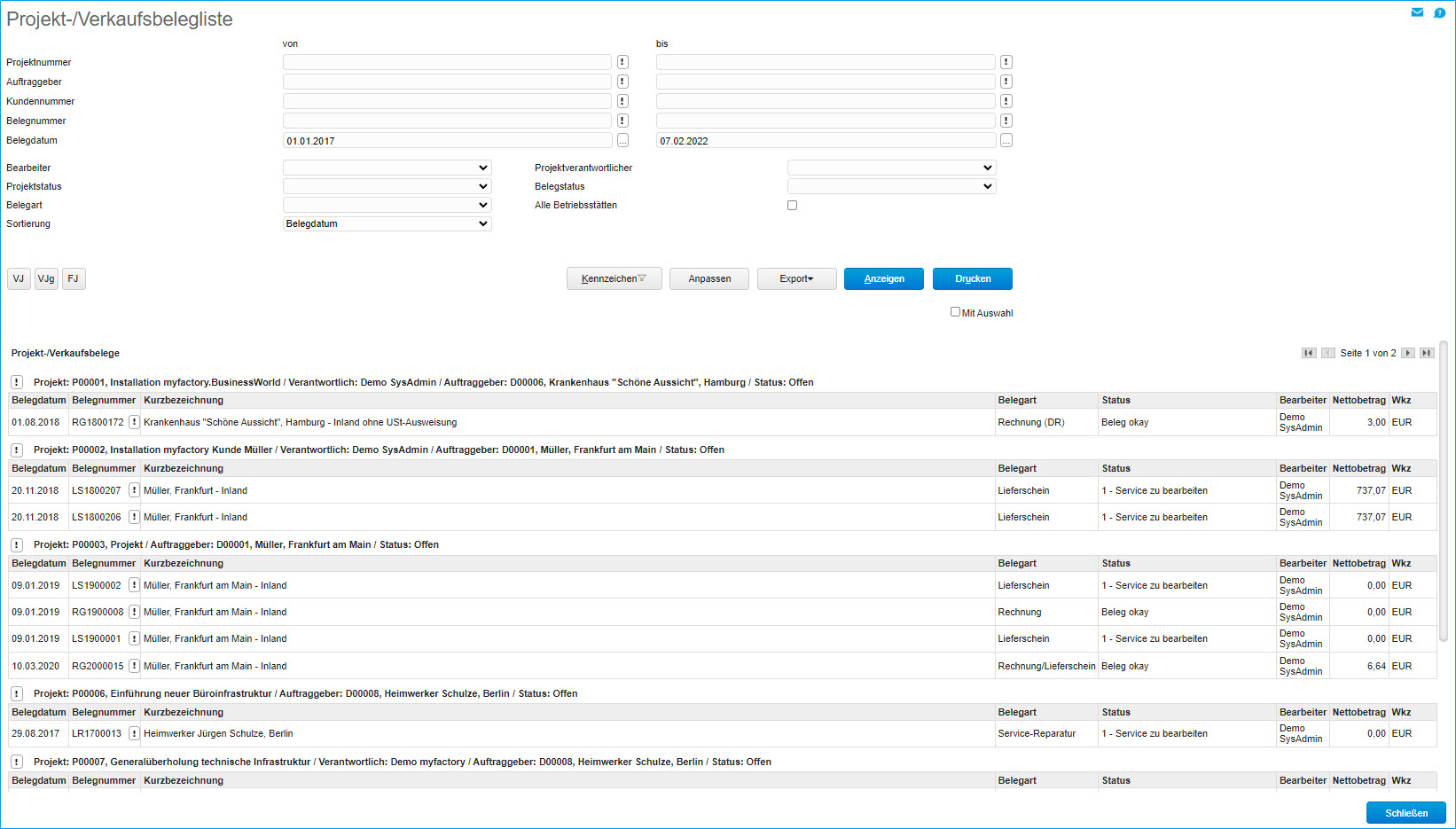Open the help info icon at top right
1456x829 pixels.
point(1439,12)
